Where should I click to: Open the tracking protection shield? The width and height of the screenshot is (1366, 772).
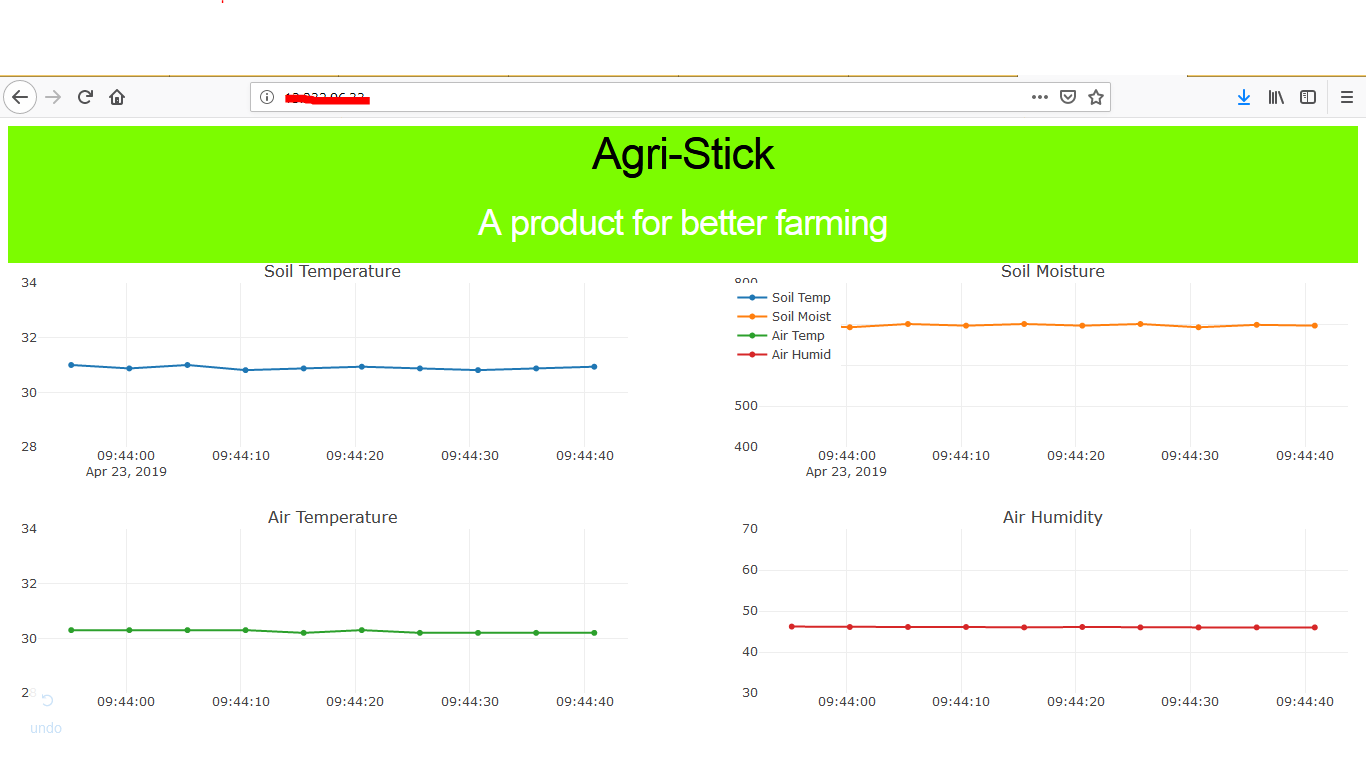(x=1068, y=96)
